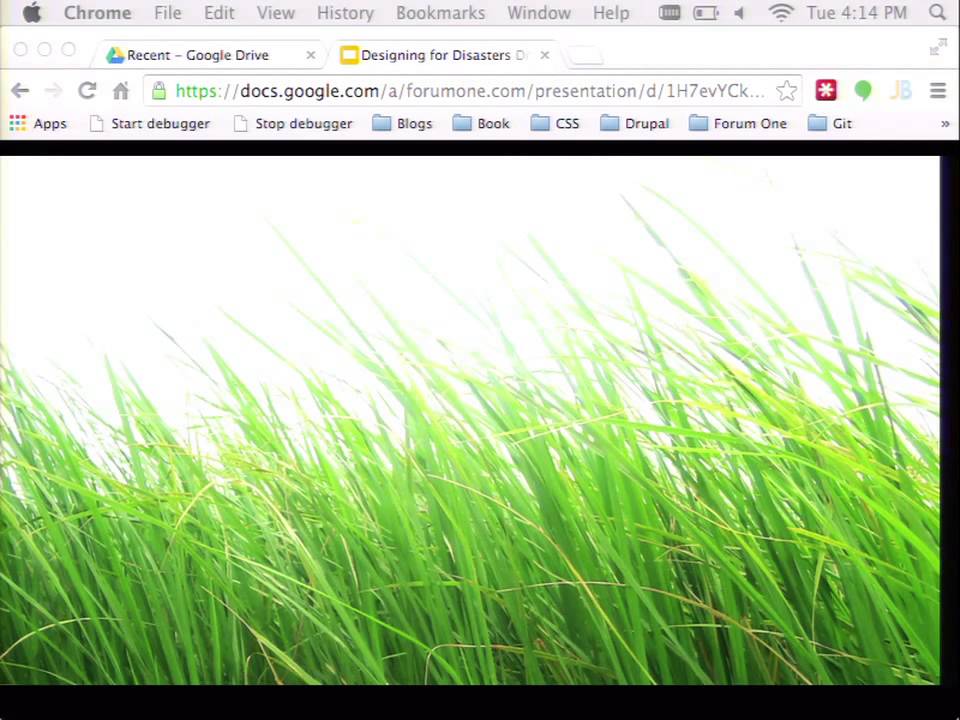Open the Apple menu
The height and width of the screenshot is (720, 960).
click(x=32, y=12)
